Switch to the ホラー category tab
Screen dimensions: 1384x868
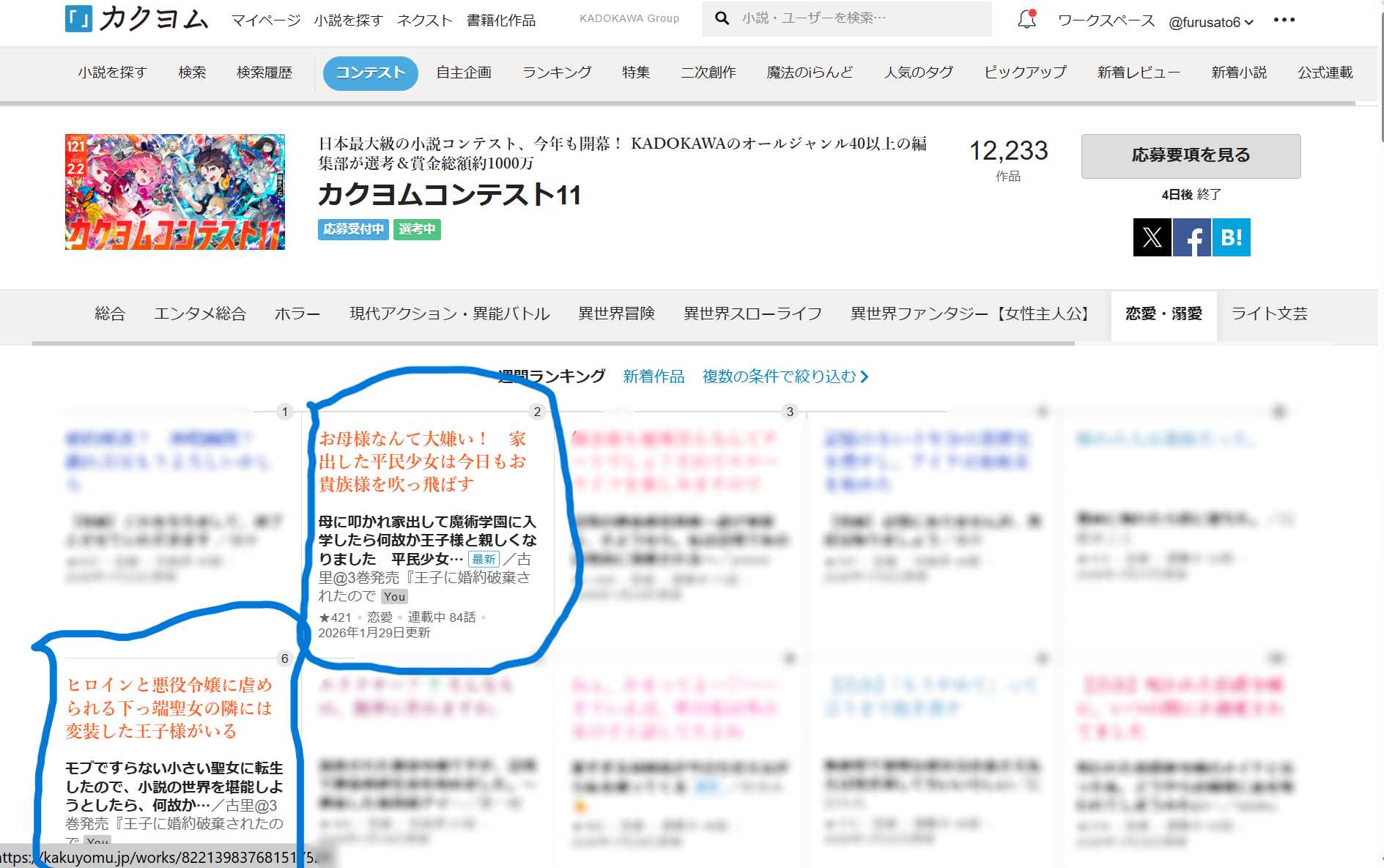[x=297, y=314]
